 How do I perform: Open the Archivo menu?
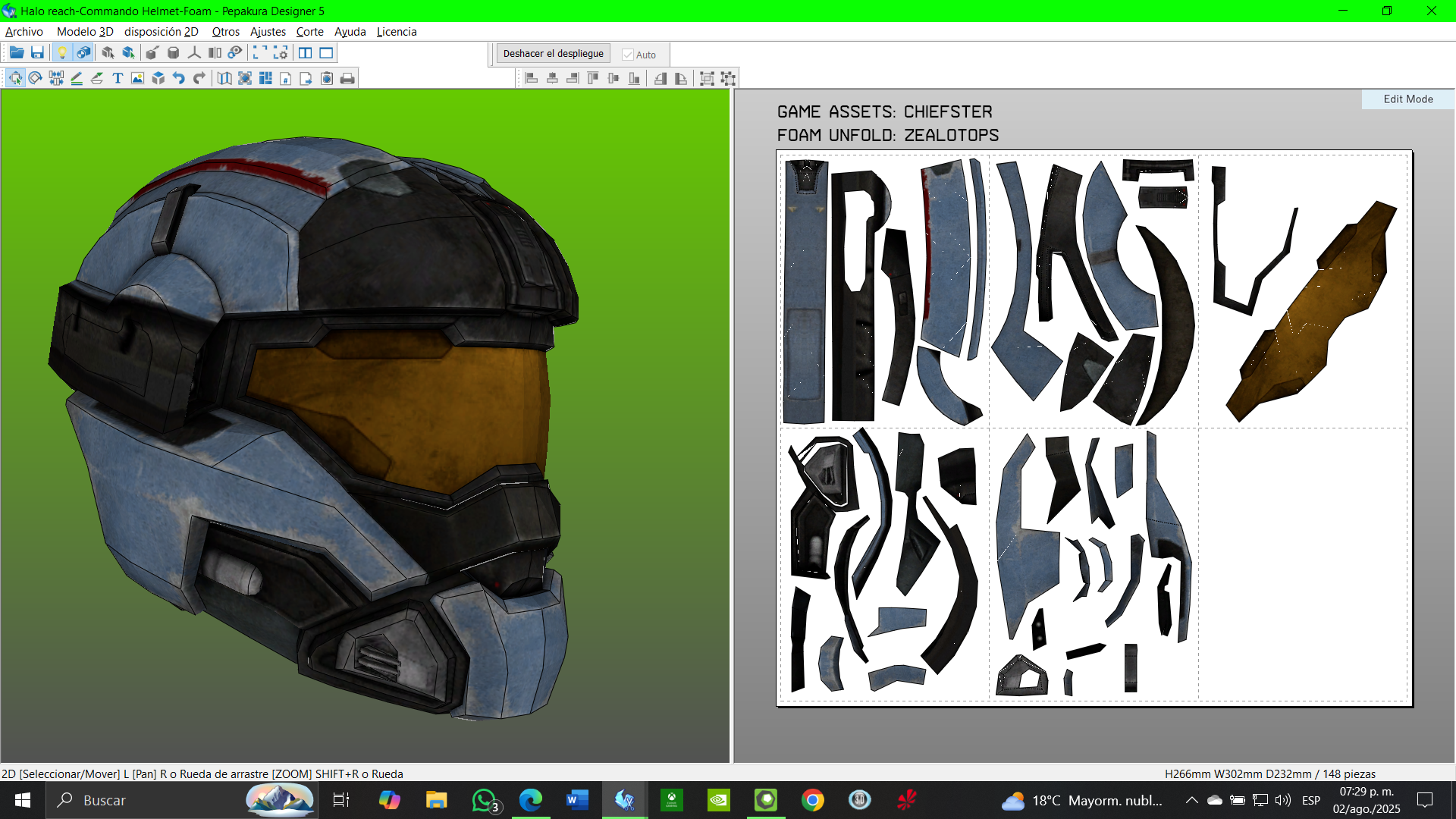[24, 32]
